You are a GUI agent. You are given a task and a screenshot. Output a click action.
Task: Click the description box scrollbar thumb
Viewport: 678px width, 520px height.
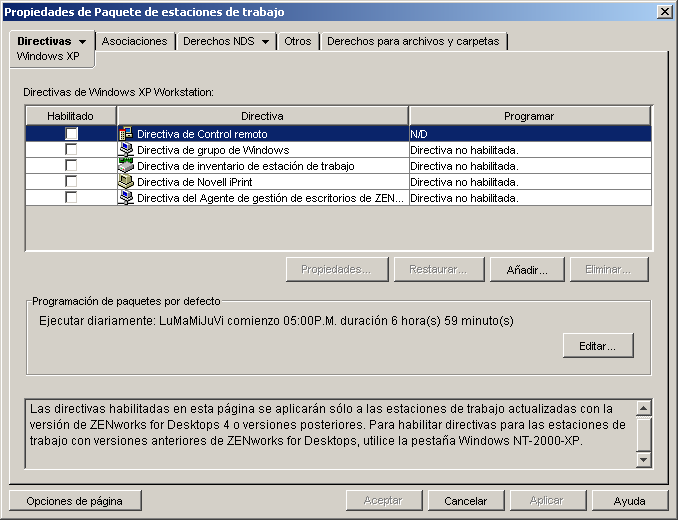click(x=643, y=434)
